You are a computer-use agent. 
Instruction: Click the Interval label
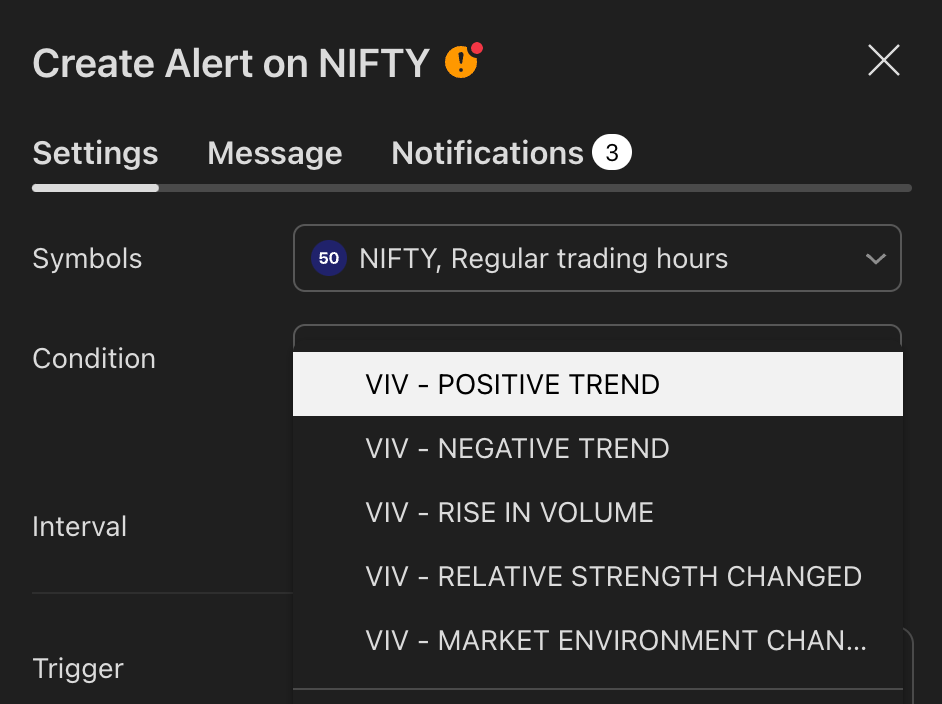click(79, 526)
